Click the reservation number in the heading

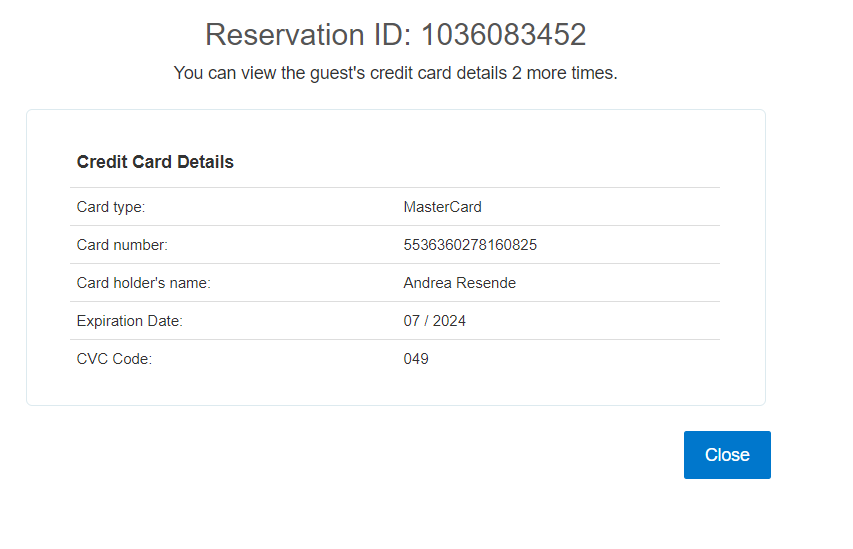[503, 35]
